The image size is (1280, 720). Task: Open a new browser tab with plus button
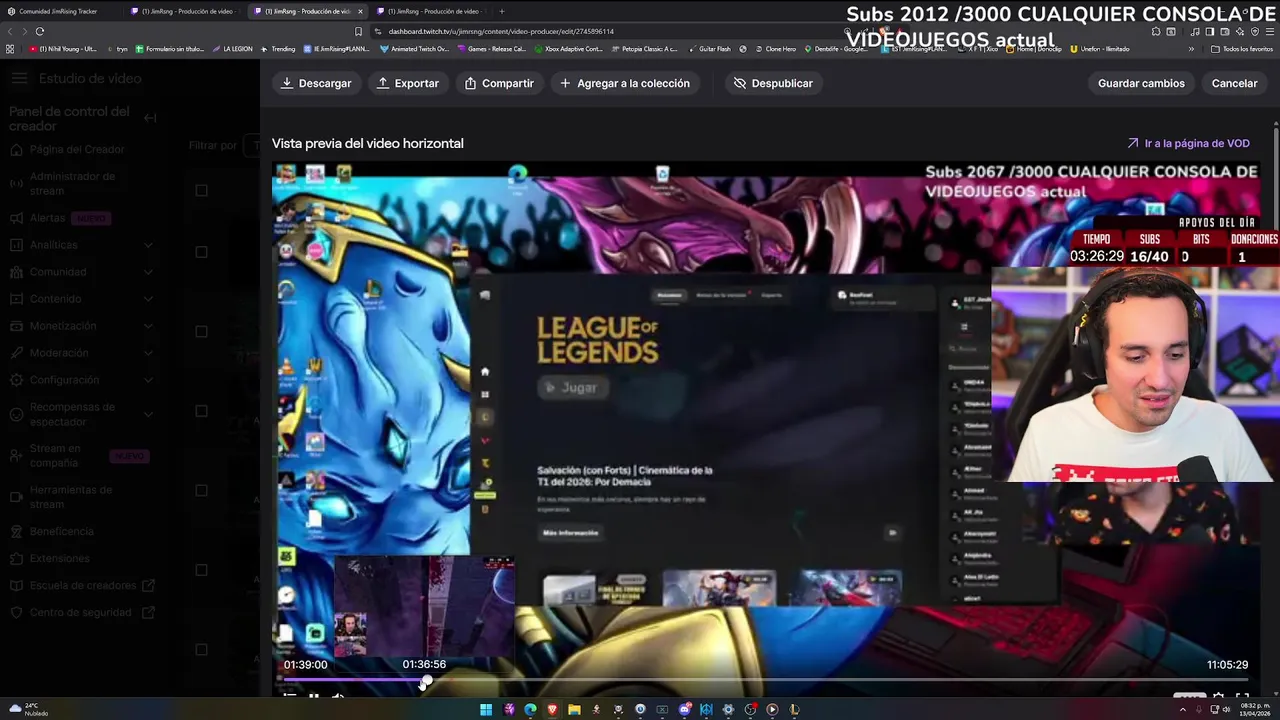coord(502,11)
